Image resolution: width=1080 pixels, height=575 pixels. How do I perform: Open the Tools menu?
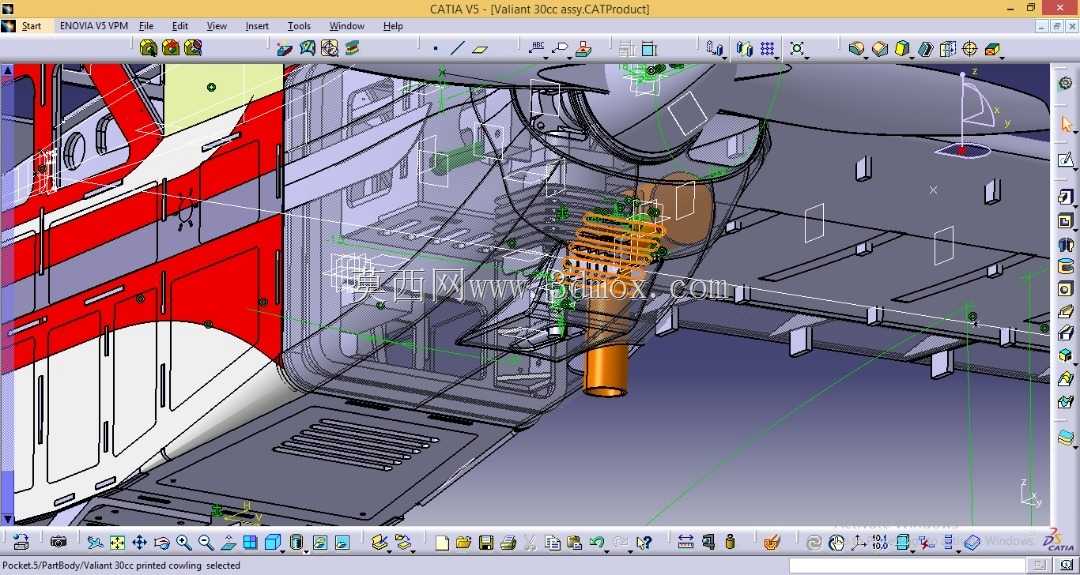point(299,26)
